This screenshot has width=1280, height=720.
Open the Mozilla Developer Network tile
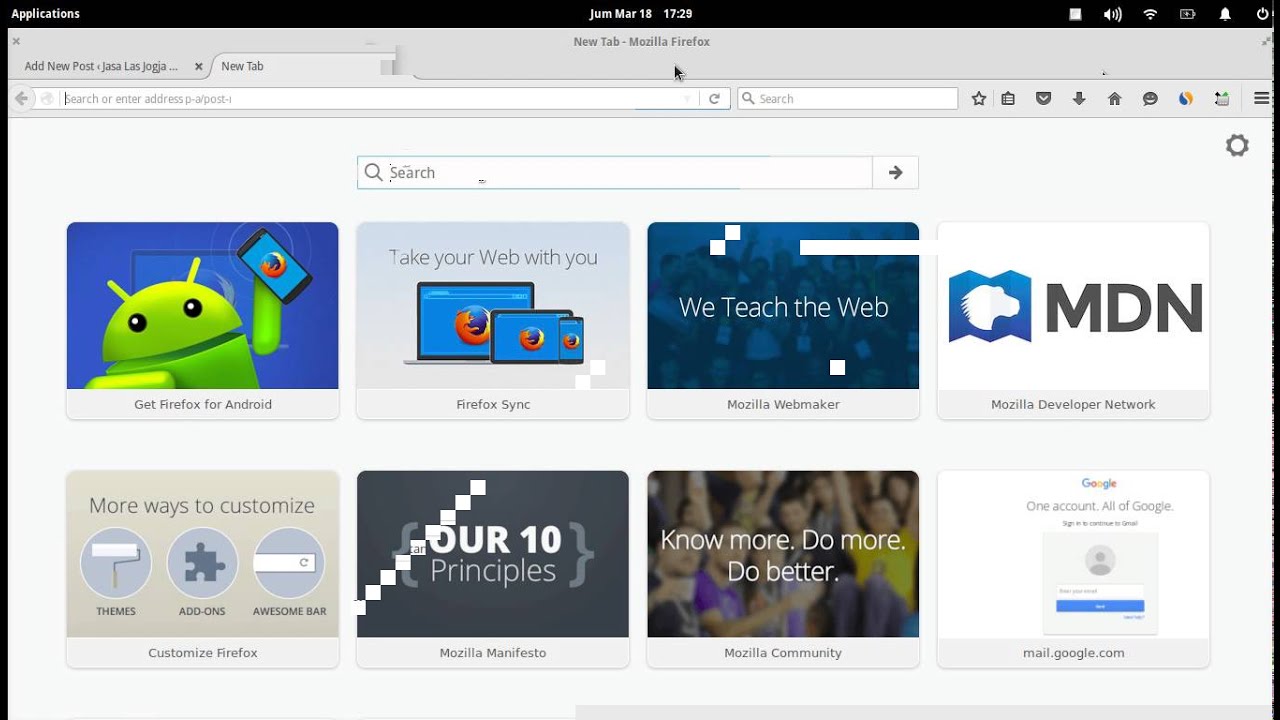1073,320
